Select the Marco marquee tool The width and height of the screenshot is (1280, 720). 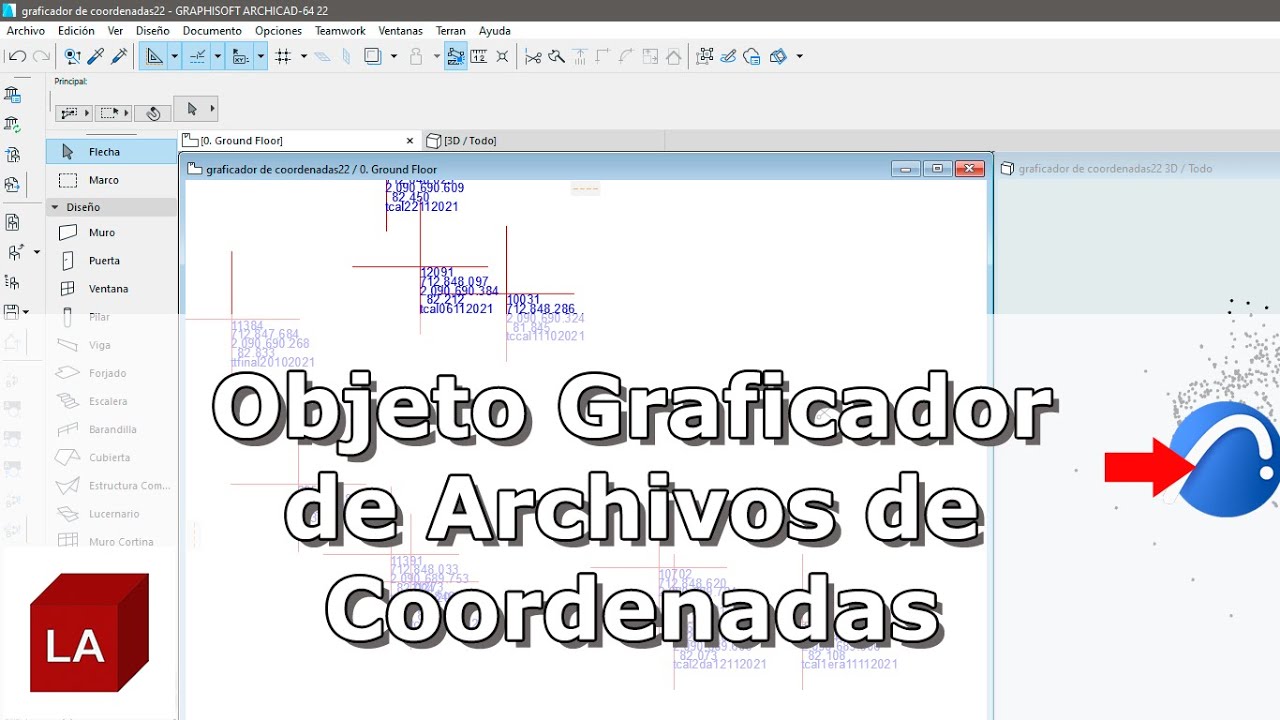point(112,180)
